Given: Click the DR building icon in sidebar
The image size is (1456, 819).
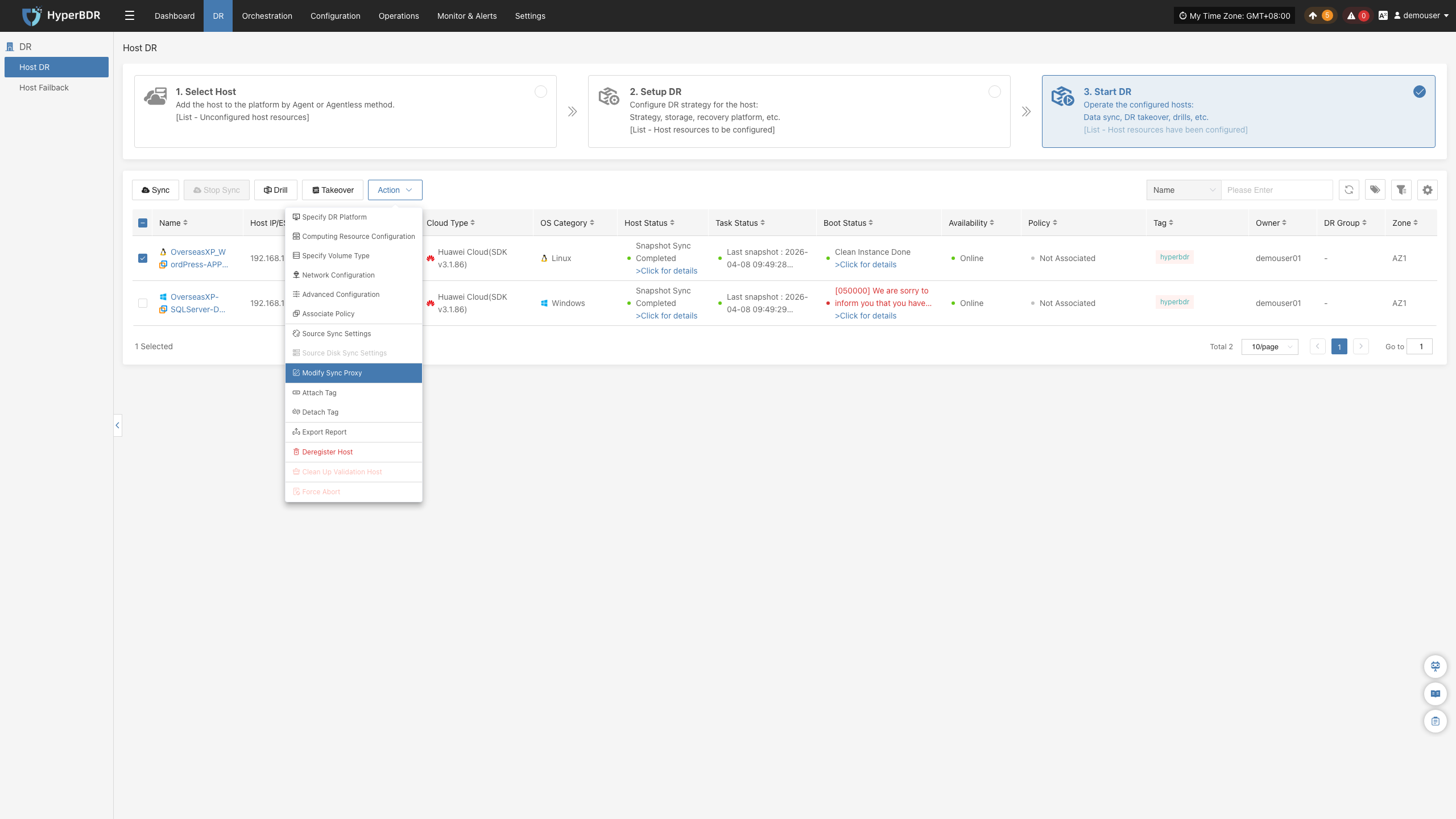Looking at the screenshot, I should (x=10, y=47).
